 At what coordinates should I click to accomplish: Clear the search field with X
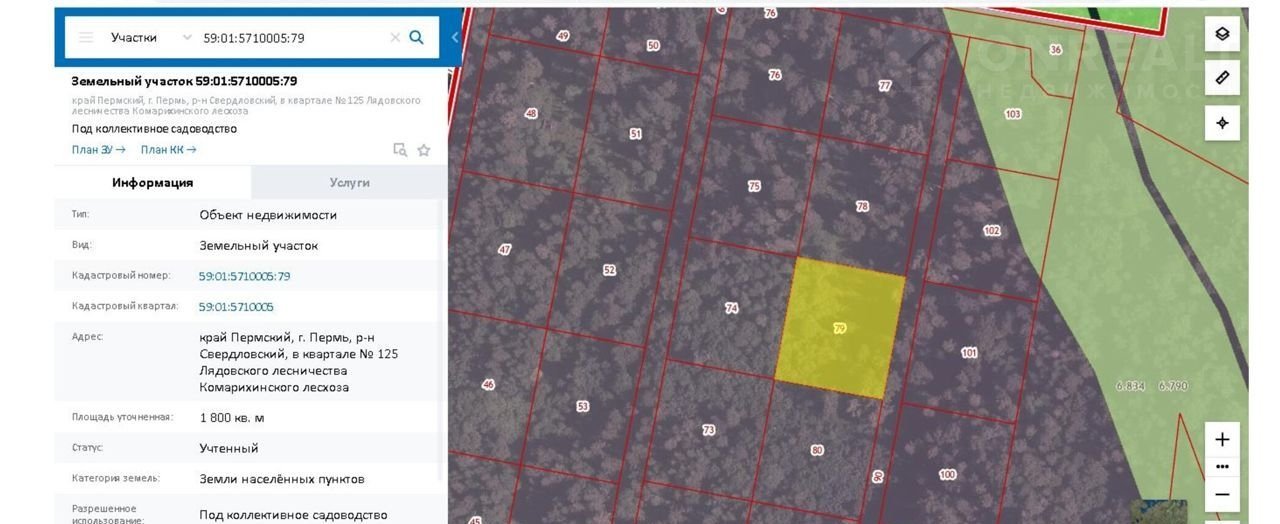(x=395, y=37)
